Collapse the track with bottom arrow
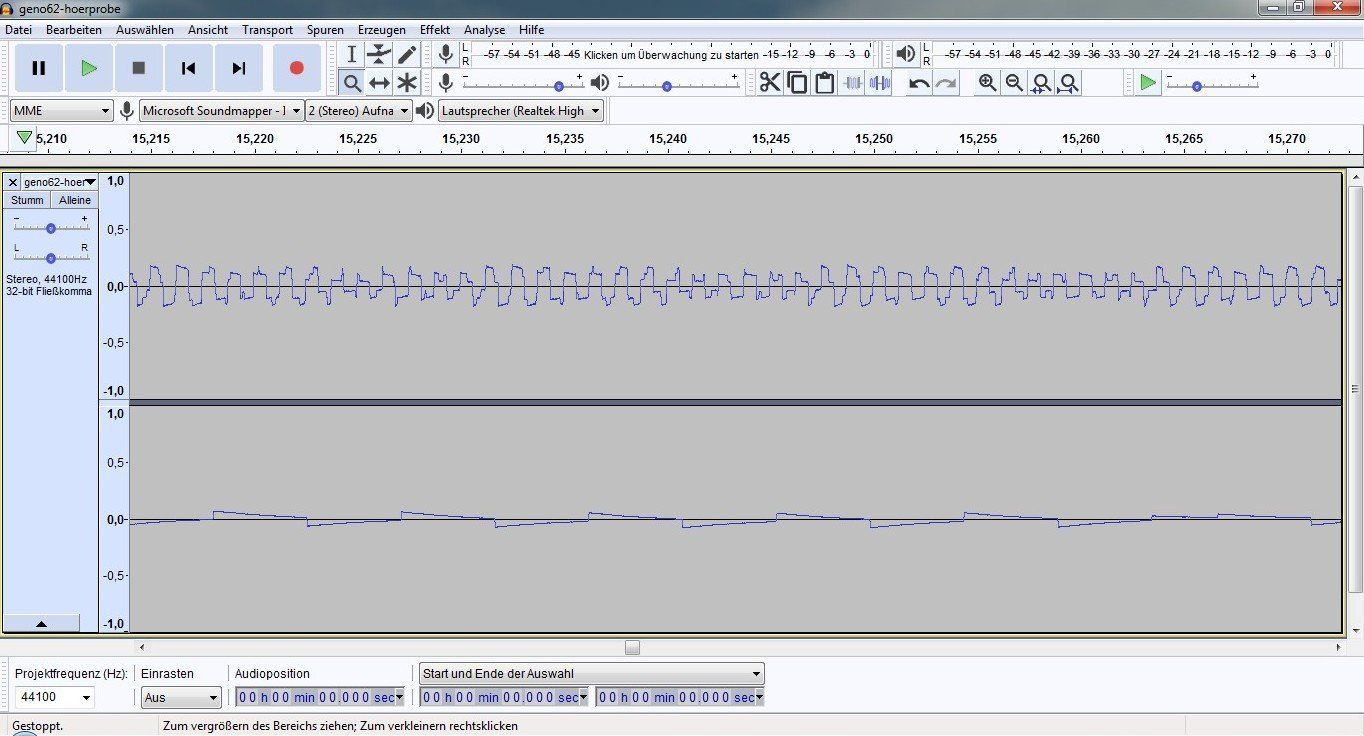 tap(41, 623)
